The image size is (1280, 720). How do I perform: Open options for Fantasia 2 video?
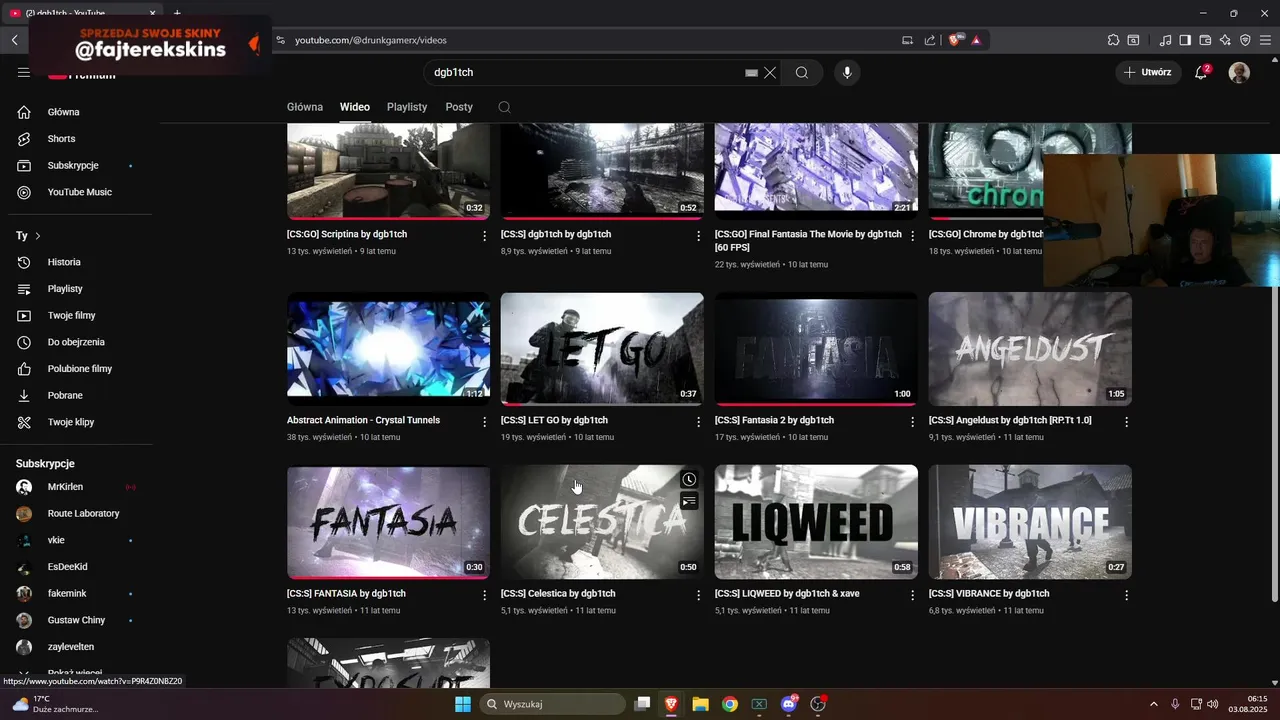click(x=913, y=422)
